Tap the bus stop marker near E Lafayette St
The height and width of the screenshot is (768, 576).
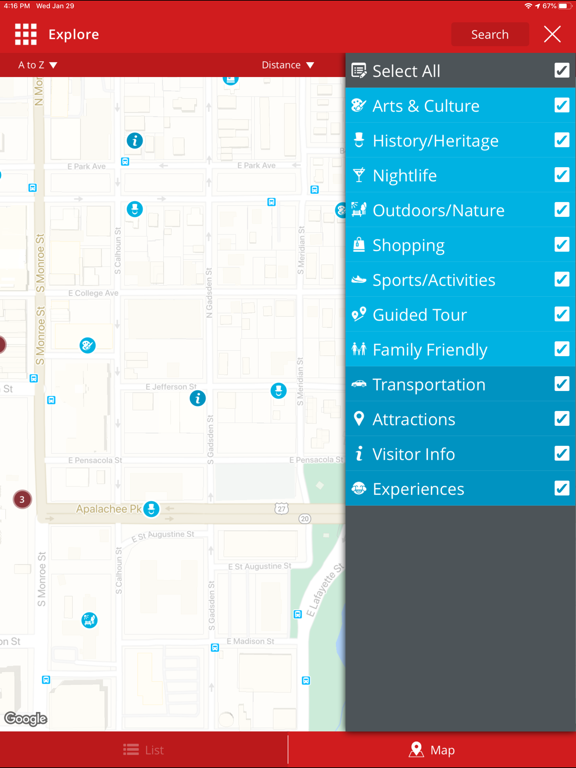(297, 614)
